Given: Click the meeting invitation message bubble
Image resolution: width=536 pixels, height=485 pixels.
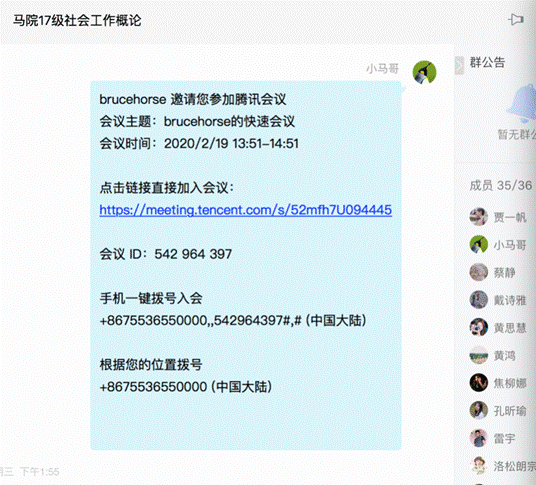Looking at the screenshot, I should coord(245,265).
